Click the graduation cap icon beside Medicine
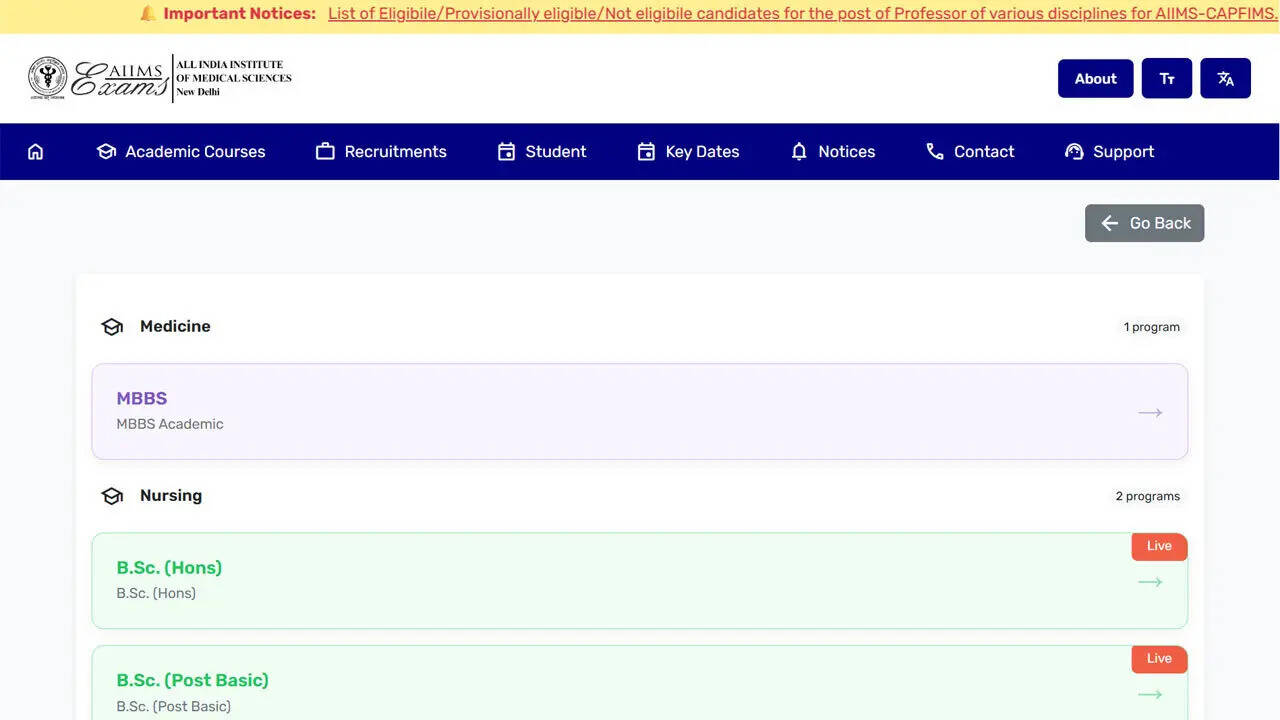 [x=112, y=327]
